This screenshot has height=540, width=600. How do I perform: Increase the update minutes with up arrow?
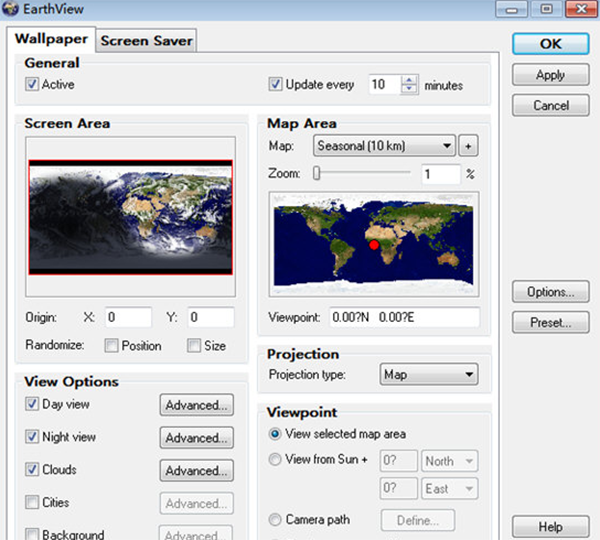[408, 80]
